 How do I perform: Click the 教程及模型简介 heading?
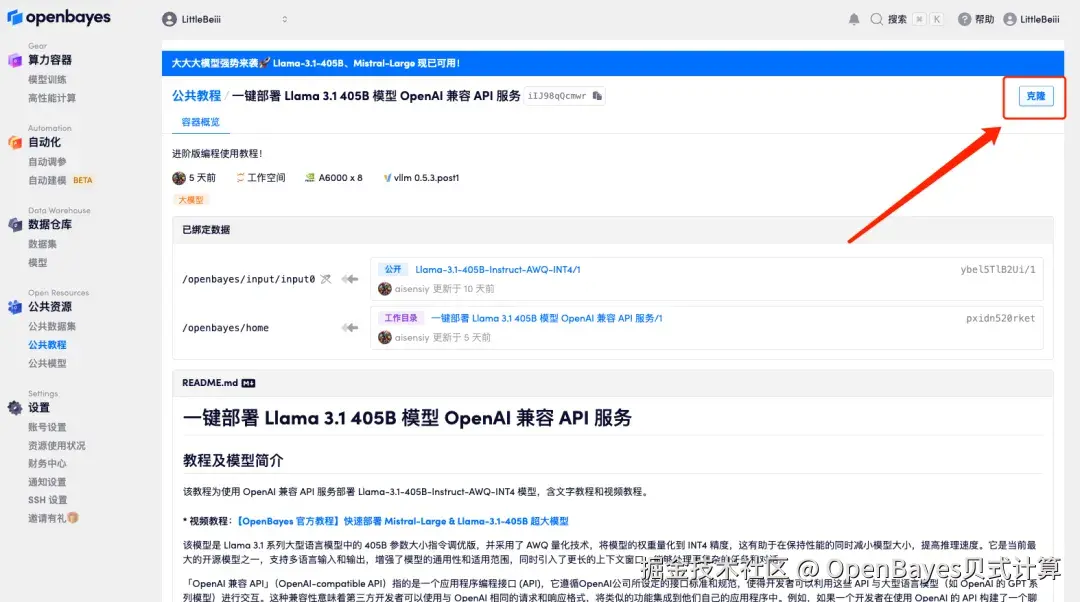click(233, 461)
